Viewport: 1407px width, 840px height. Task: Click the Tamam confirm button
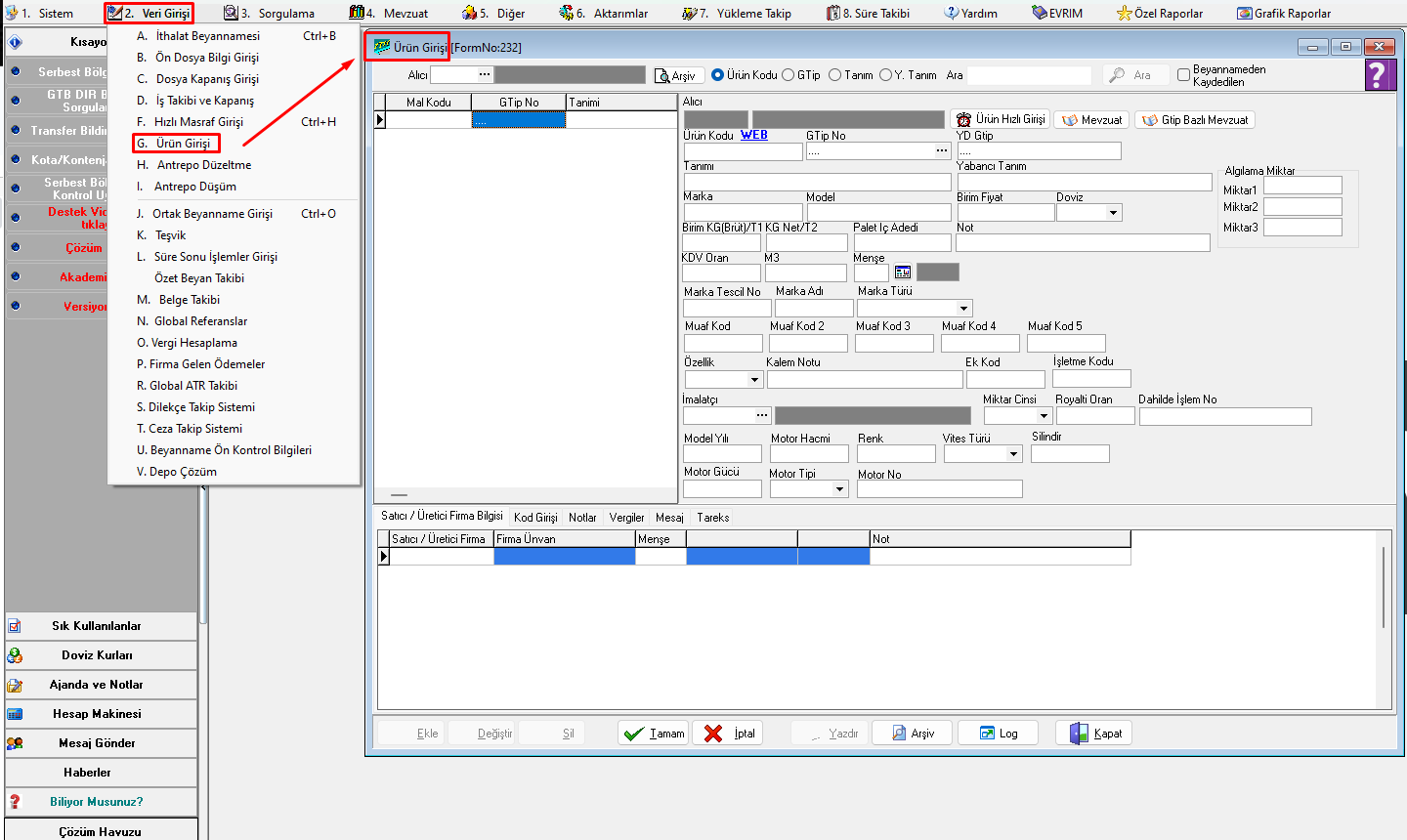(x=654, y=734)
